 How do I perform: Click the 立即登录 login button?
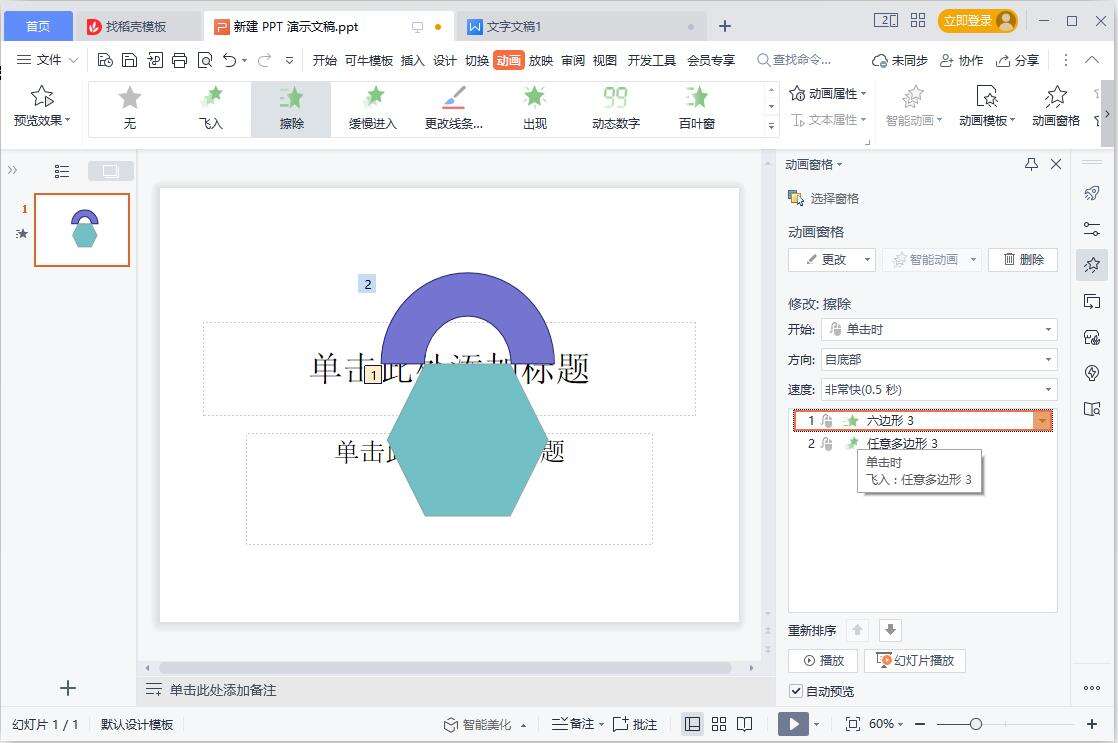click(978, 21)
